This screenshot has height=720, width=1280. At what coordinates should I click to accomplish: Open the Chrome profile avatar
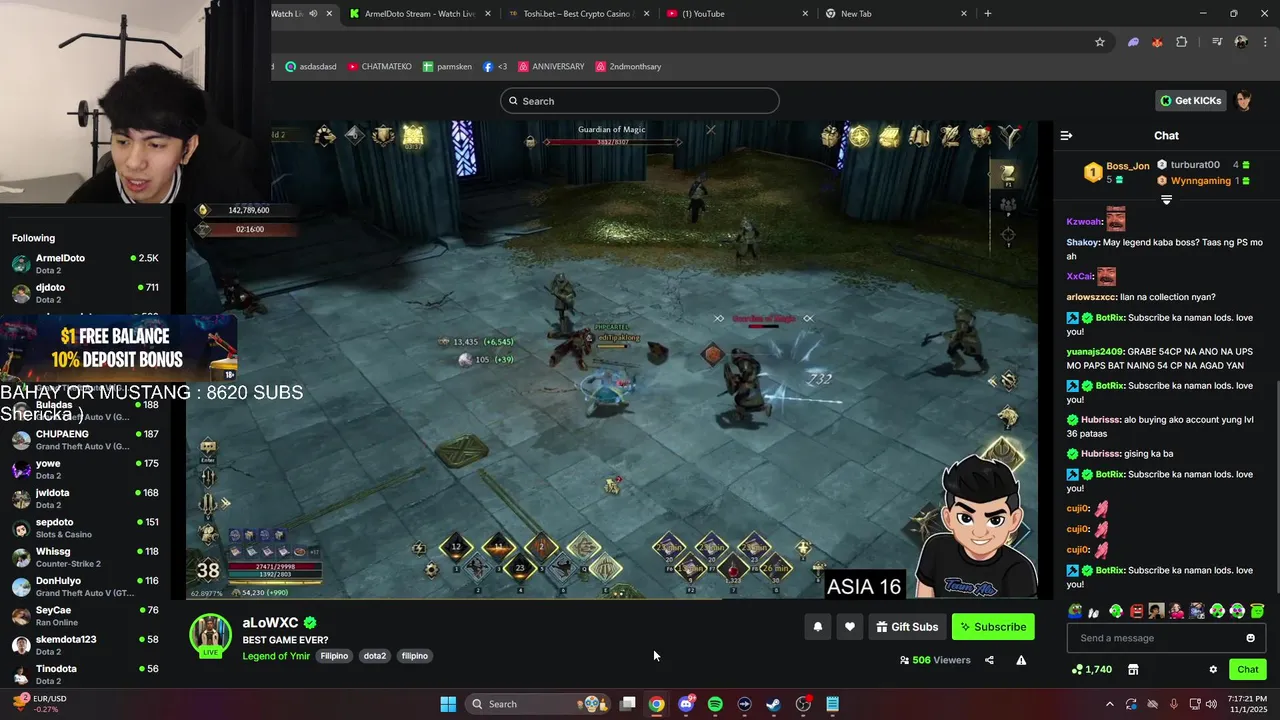[x=1241, y=42]
